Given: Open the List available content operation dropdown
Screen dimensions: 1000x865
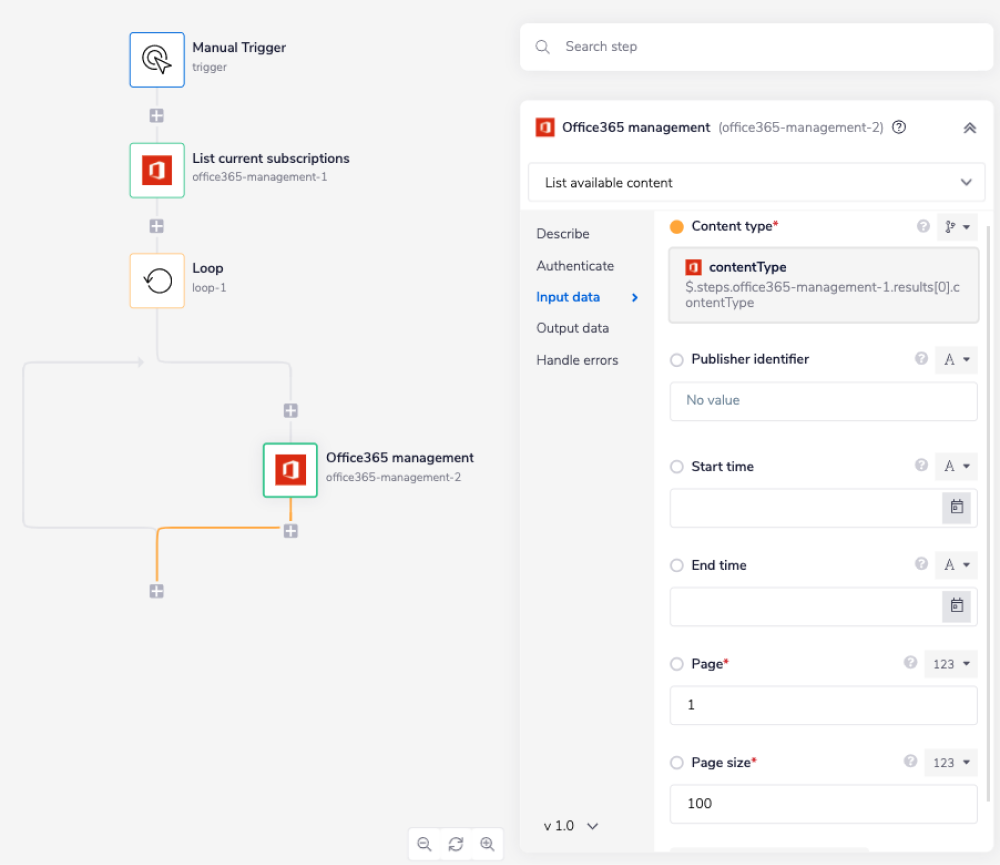Looking at the screenshot, I should point(756,182).
